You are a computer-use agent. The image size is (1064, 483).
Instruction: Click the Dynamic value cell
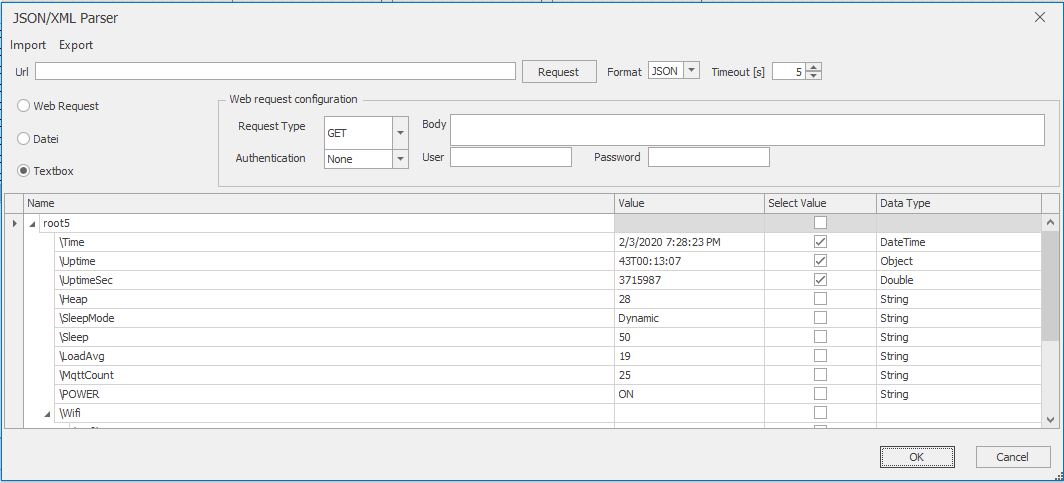689,318
